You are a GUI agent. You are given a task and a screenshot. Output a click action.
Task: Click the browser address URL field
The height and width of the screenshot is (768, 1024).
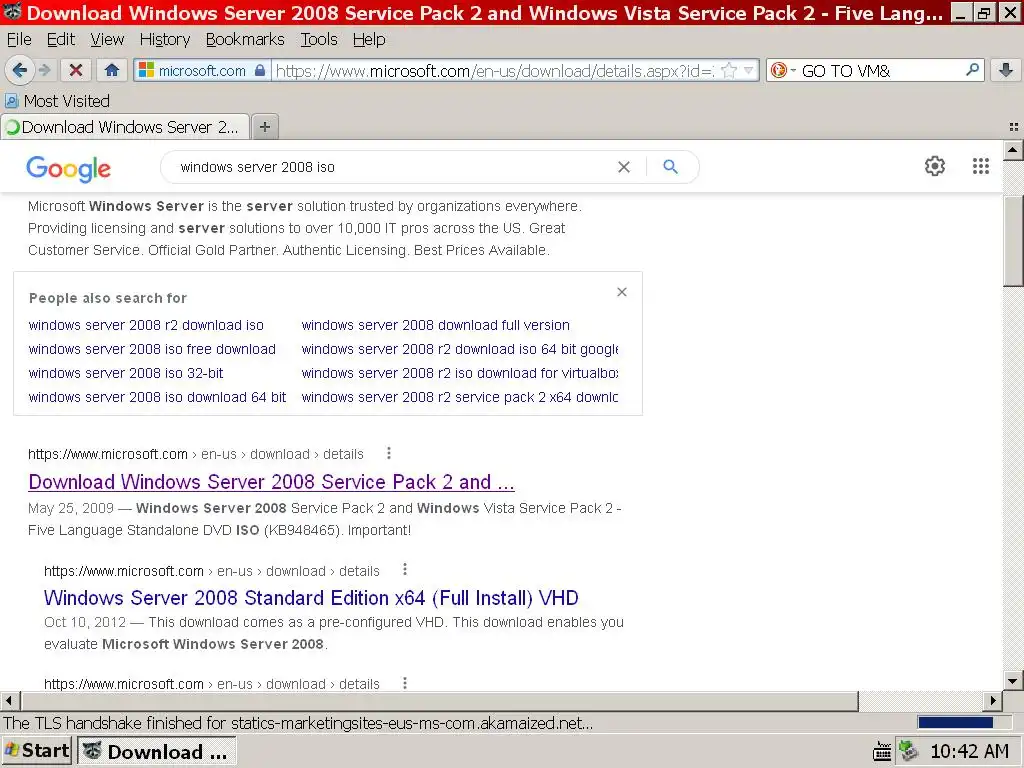pos(495,71)
